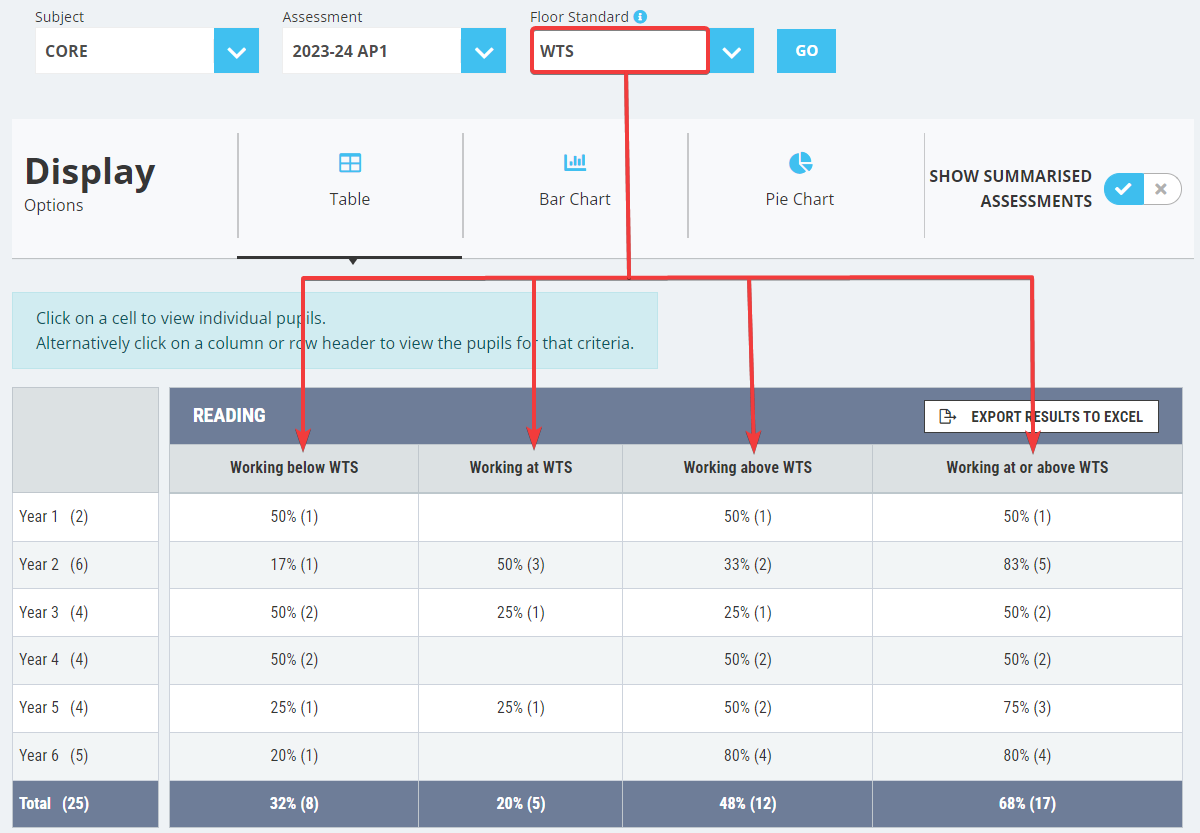Image resolution: width=1200 pixels, height=833 pixels.
Task: Click the Subject dropdown chevron icon
Action: [236, 50]
